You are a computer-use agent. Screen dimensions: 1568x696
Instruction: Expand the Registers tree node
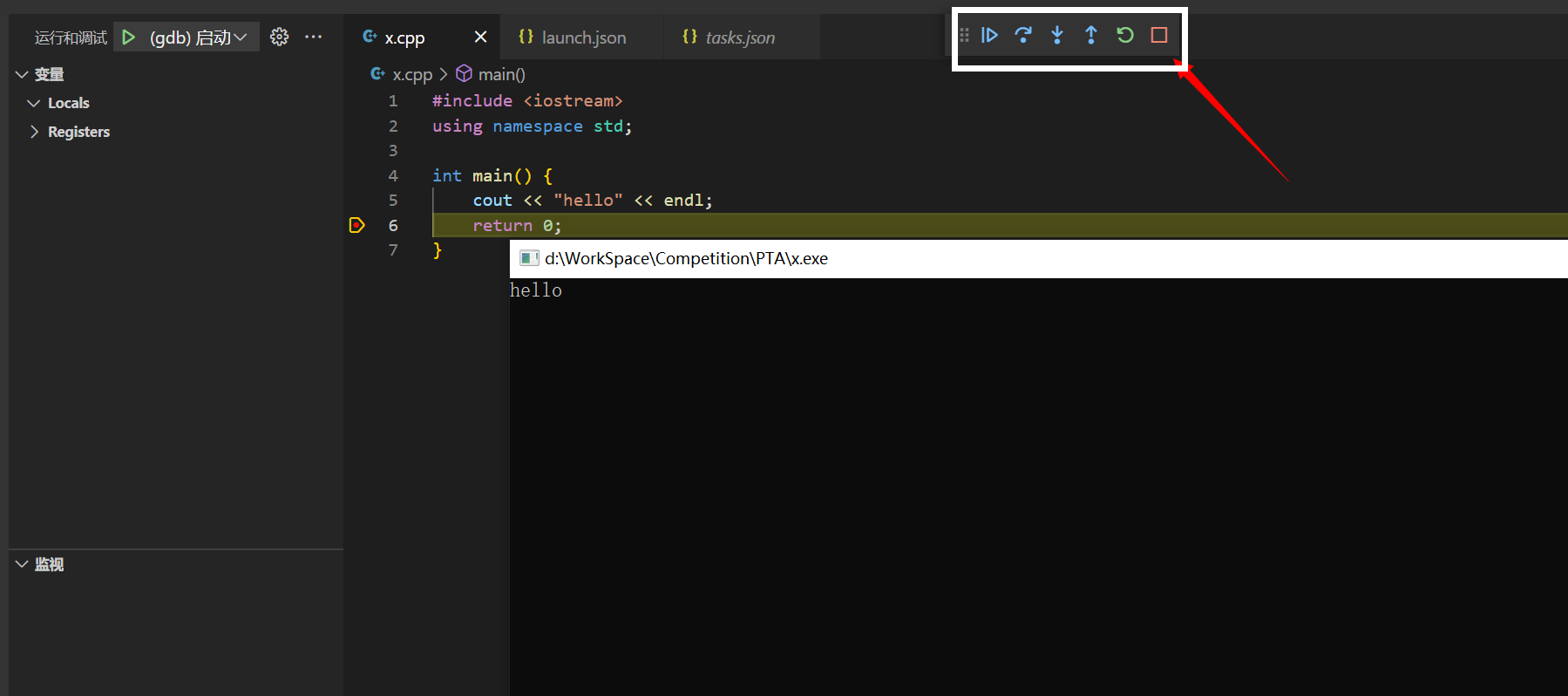pyautogui.click(x=34, y=132)
